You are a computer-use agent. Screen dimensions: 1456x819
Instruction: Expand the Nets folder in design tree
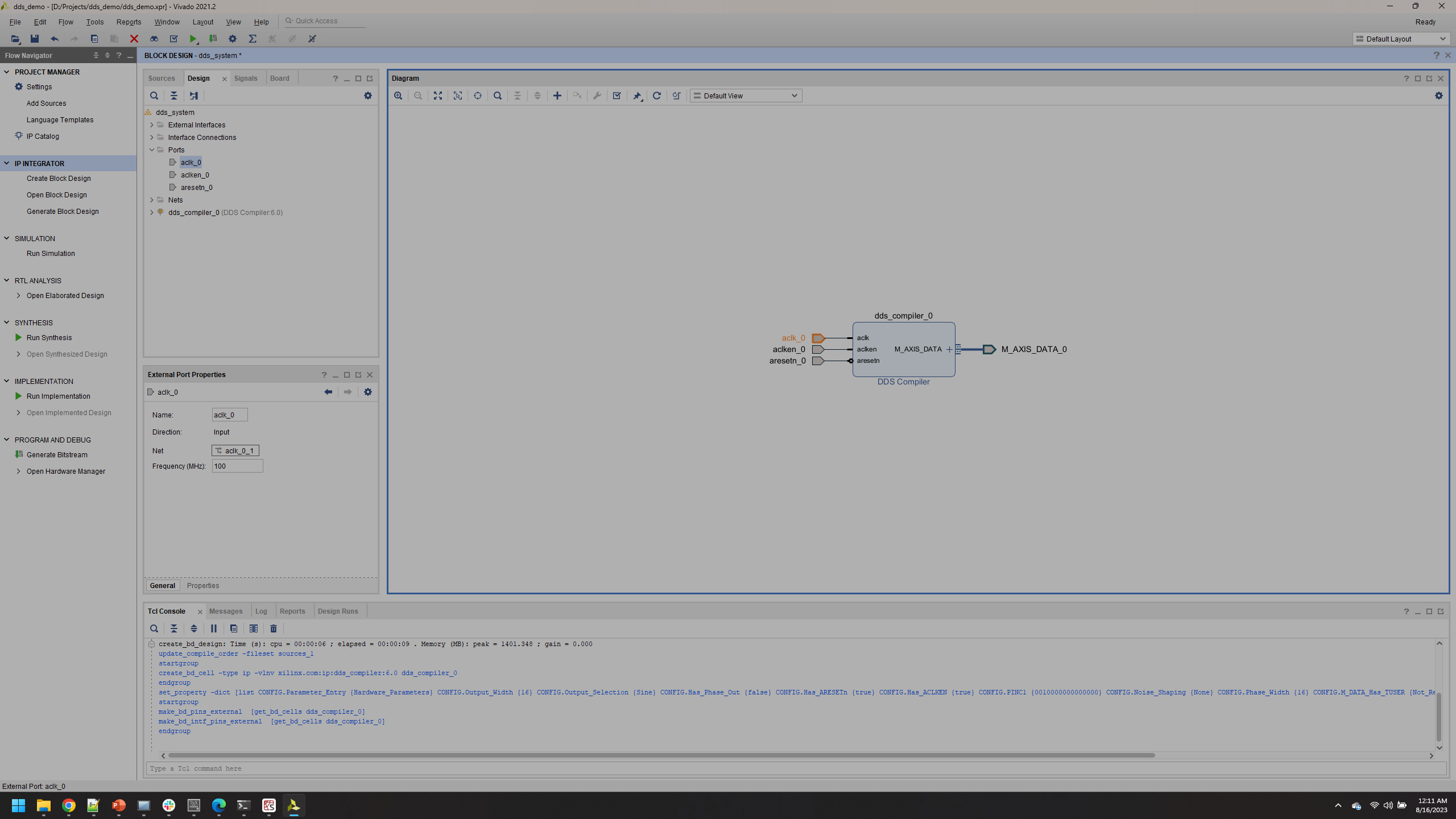(152, 200)
